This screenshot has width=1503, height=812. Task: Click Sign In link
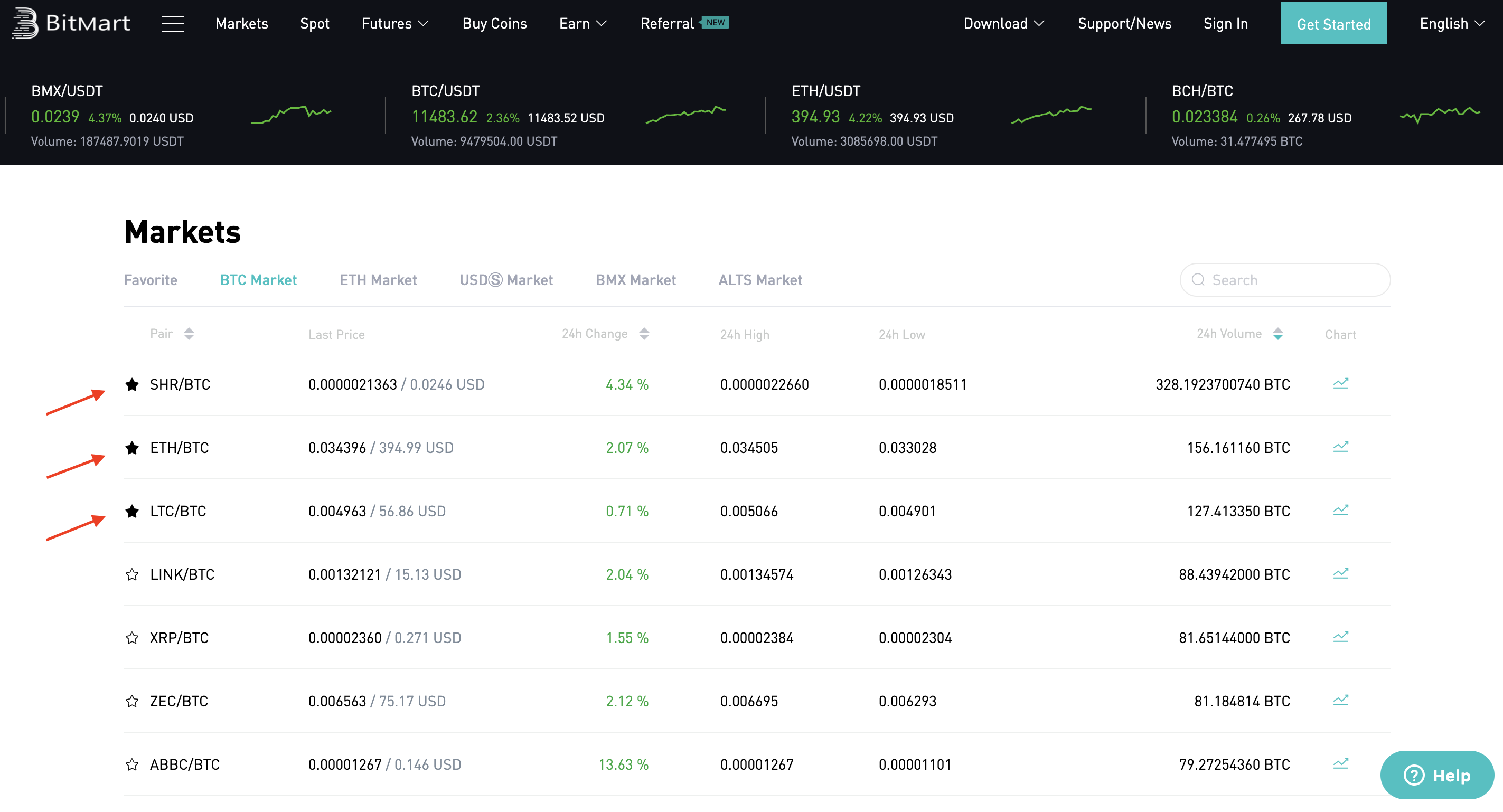point(1225,23)
